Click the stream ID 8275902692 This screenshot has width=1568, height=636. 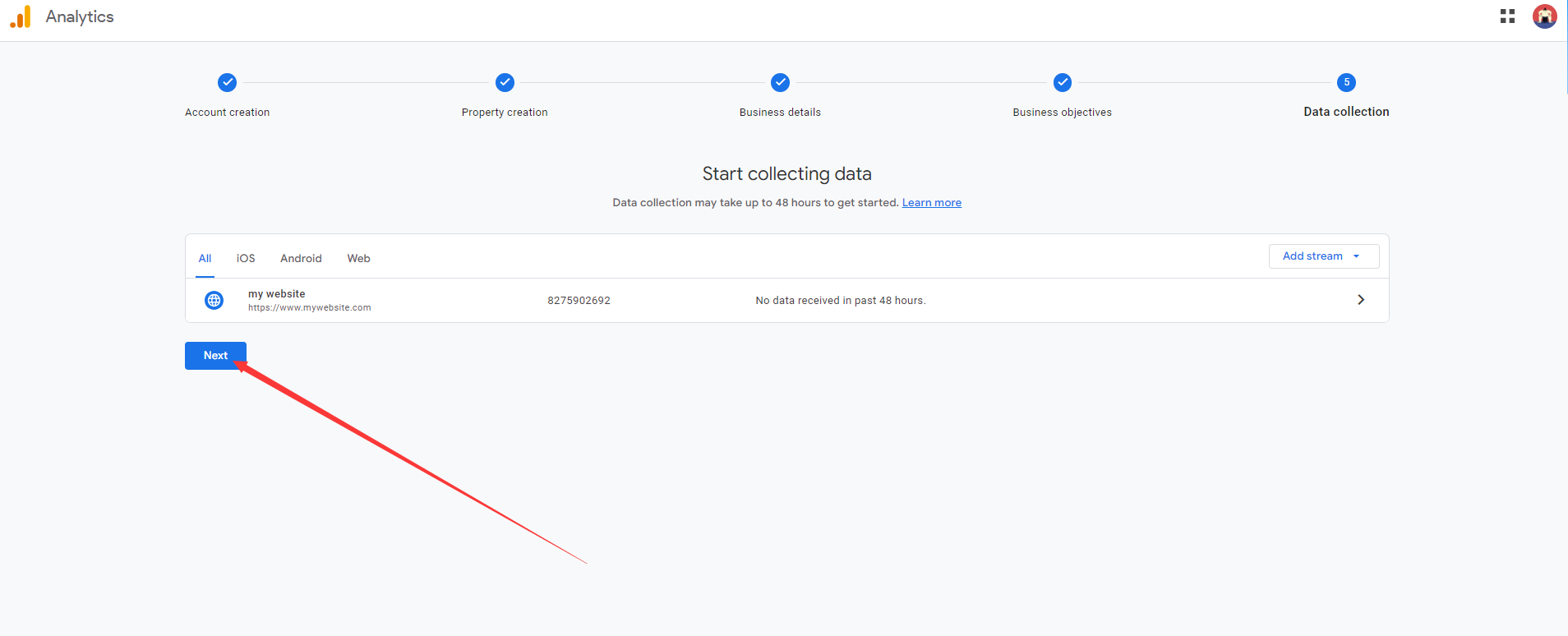click(x=579, y=301)
